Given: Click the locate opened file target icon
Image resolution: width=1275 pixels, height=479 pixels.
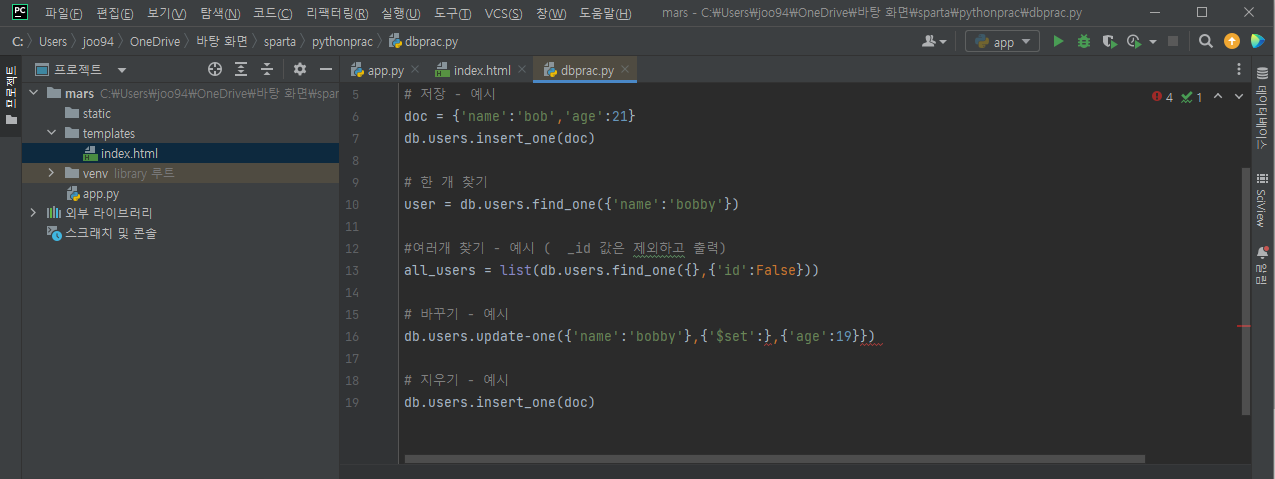Looking at the screenshot, I should click(214, 70).
